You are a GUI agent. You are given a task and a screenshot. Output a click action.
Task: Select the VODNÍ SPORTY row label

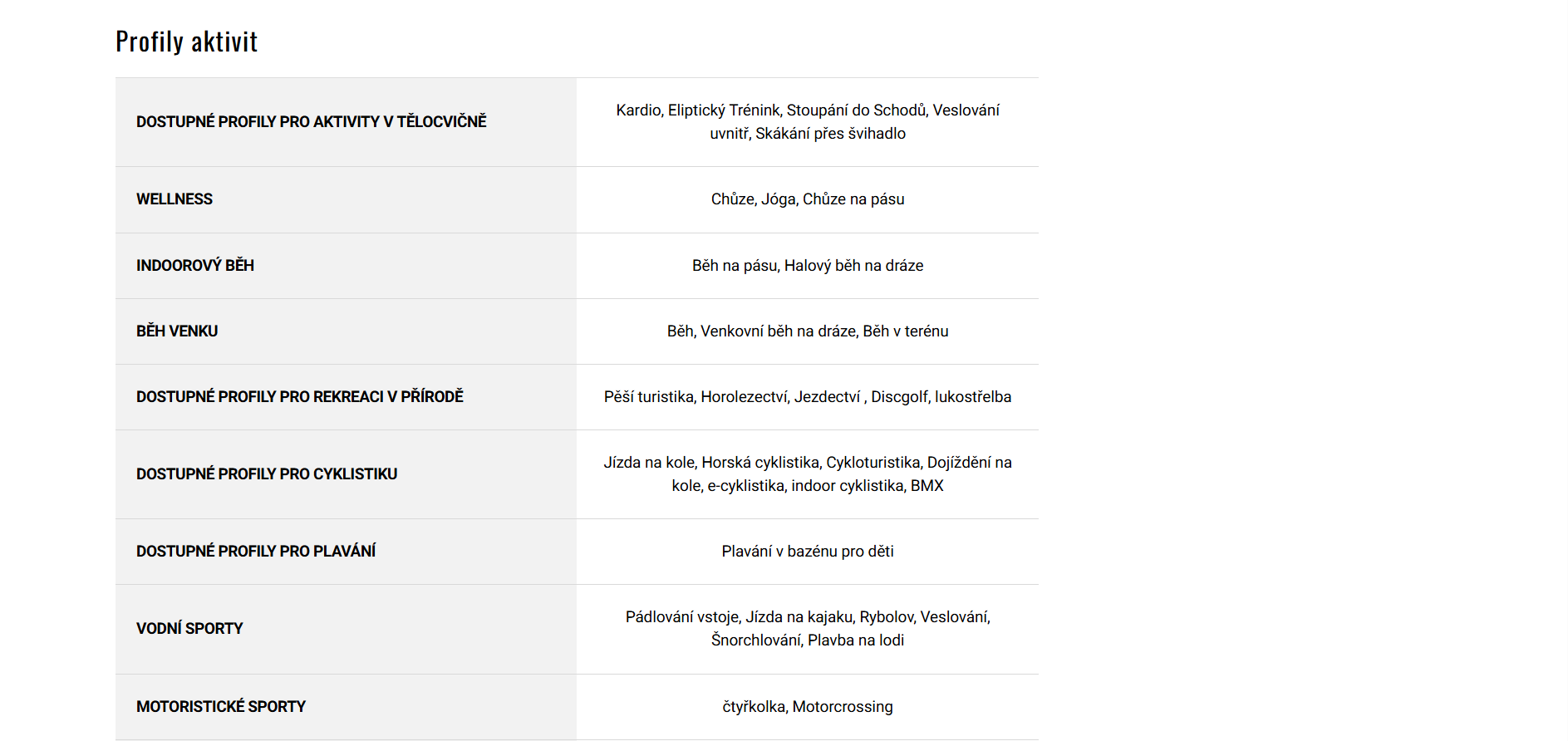point(189,629)
